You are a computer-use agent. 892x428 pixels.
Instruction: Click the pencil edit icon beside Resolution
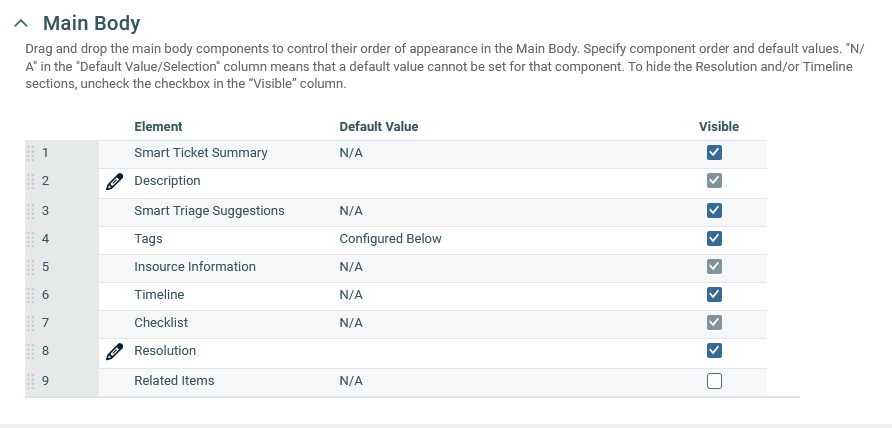(x=115, y=351)
